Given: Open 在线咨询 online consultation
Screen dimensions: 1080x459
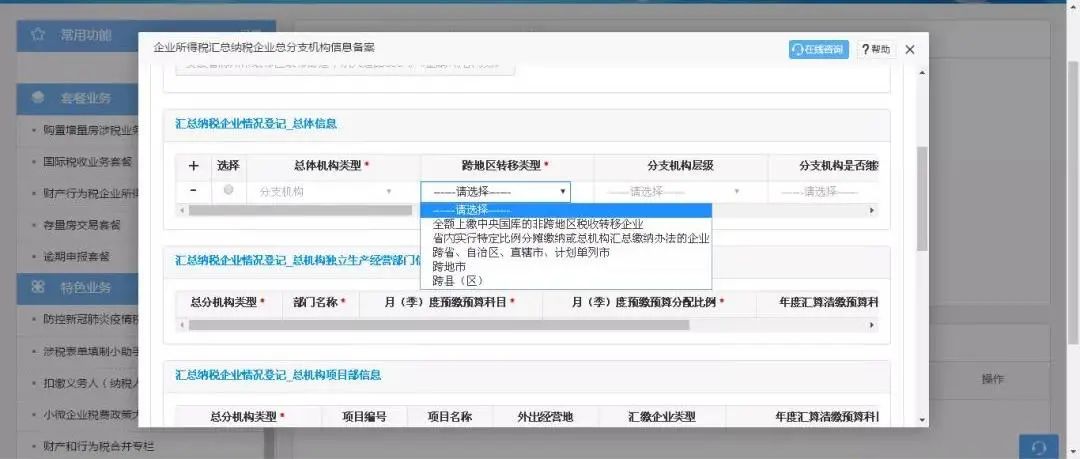Looking at the screenshot, I should tap(817, 49).
